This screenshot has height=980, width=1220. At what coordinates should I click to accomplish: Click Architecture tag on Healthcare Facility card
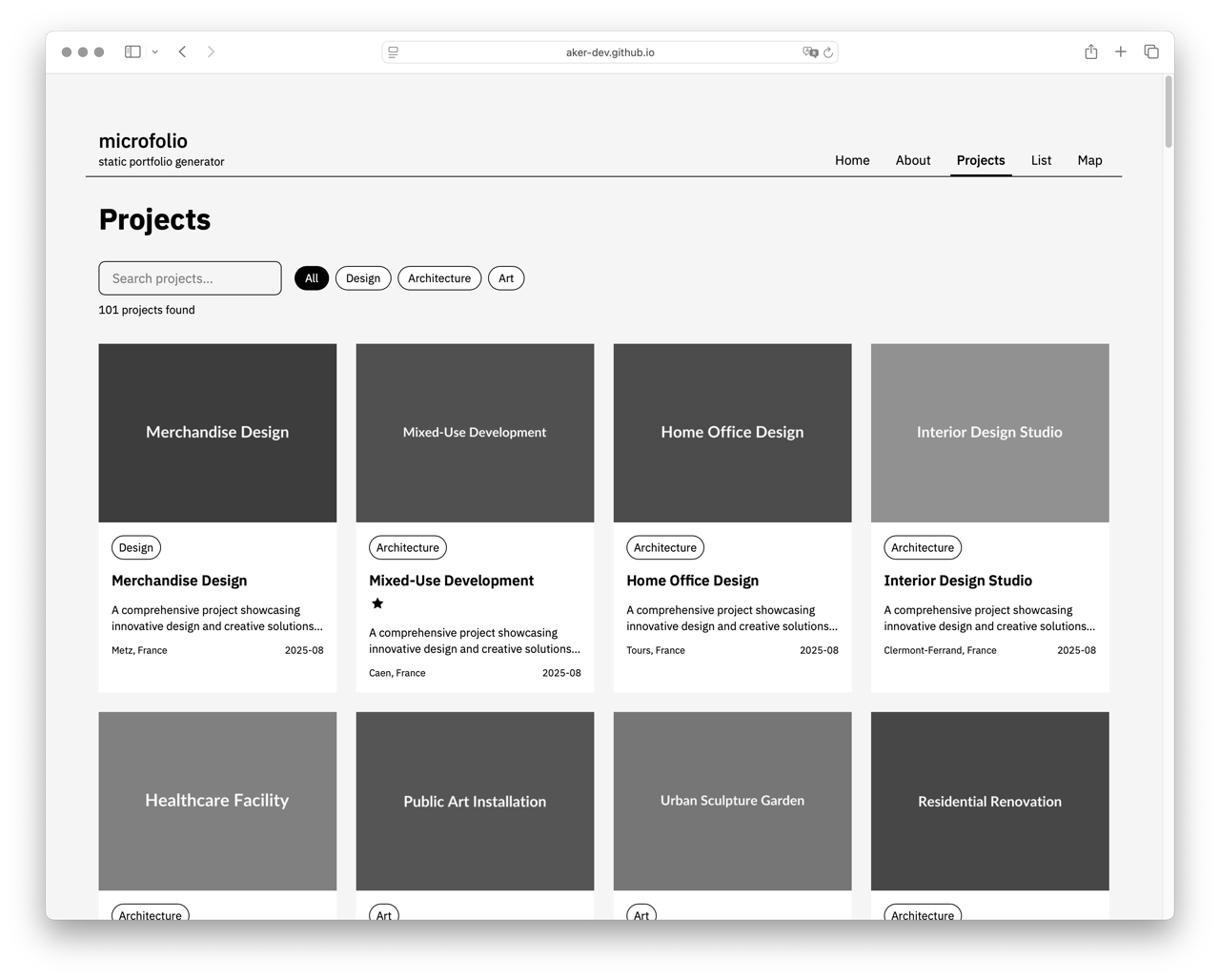click(151, 913)
